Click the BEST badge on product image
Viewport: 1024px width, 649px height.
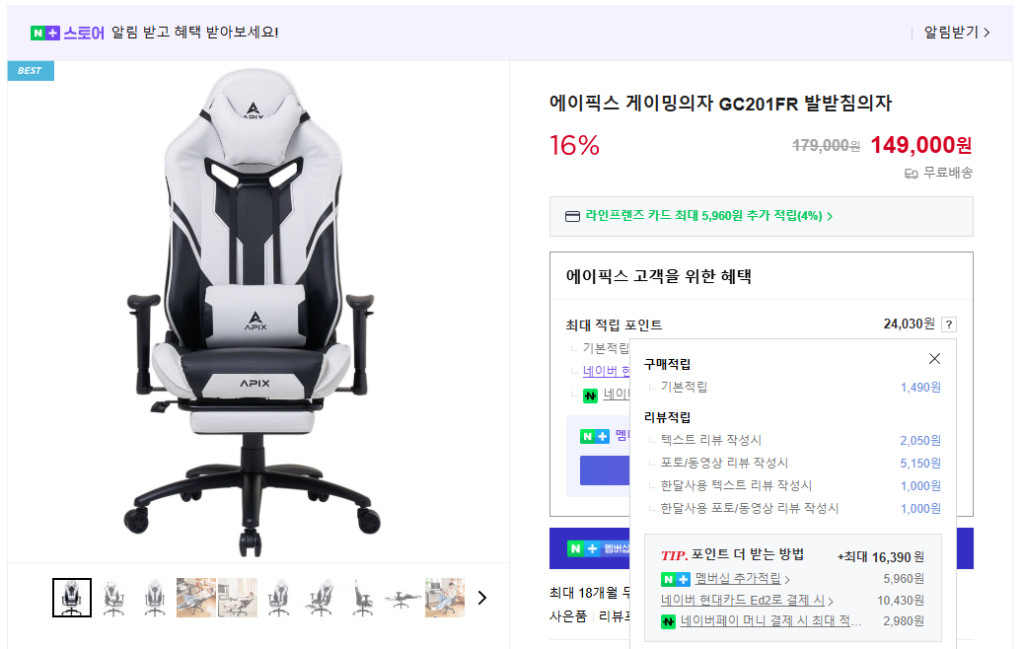(x=30, y=71)
